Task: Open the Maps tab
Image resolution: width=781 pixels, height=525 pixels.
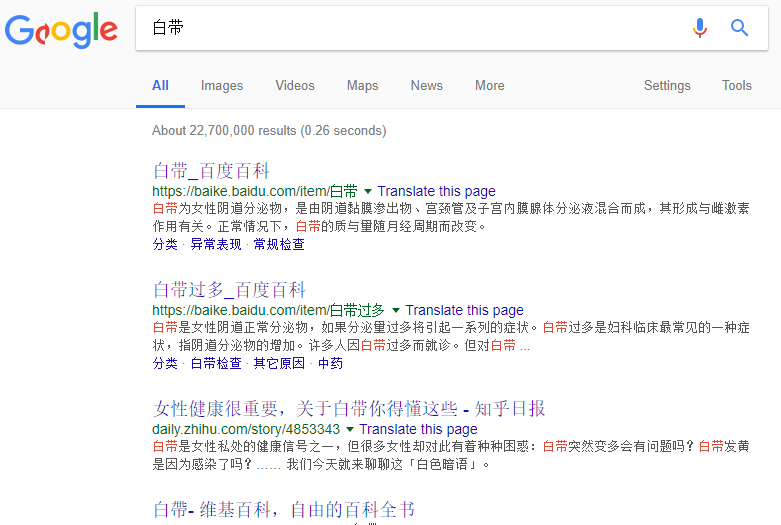Action: tap(362, 86)
